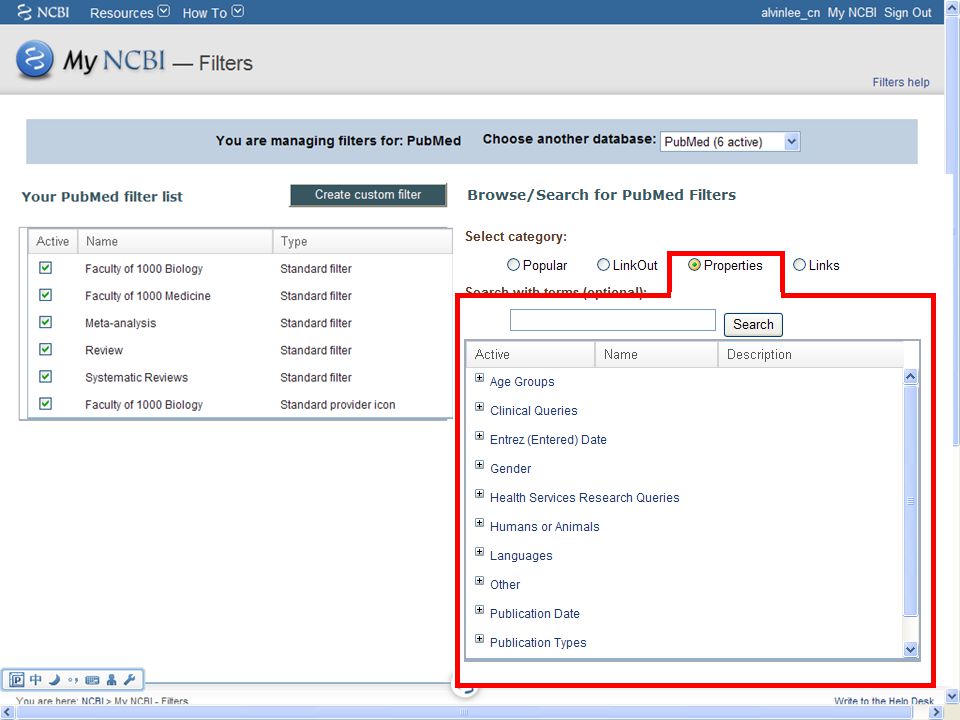
Task: Open IME settings with the wrench icon
Action: click(x=129, y=680)
